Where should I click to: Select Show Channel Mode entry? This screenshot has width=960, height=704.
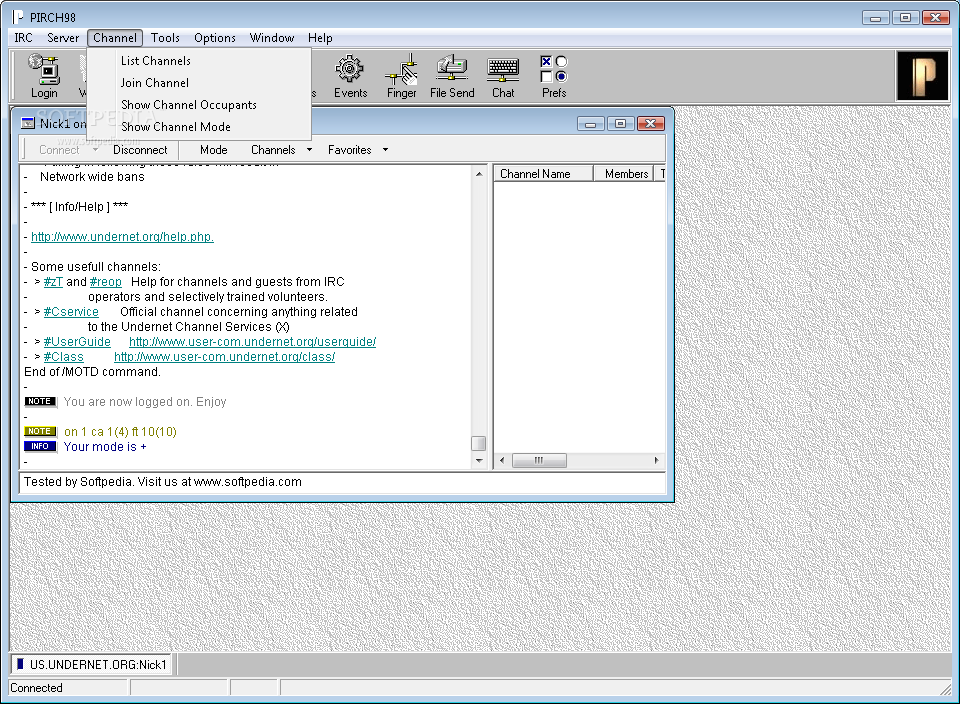click(176, 127)
